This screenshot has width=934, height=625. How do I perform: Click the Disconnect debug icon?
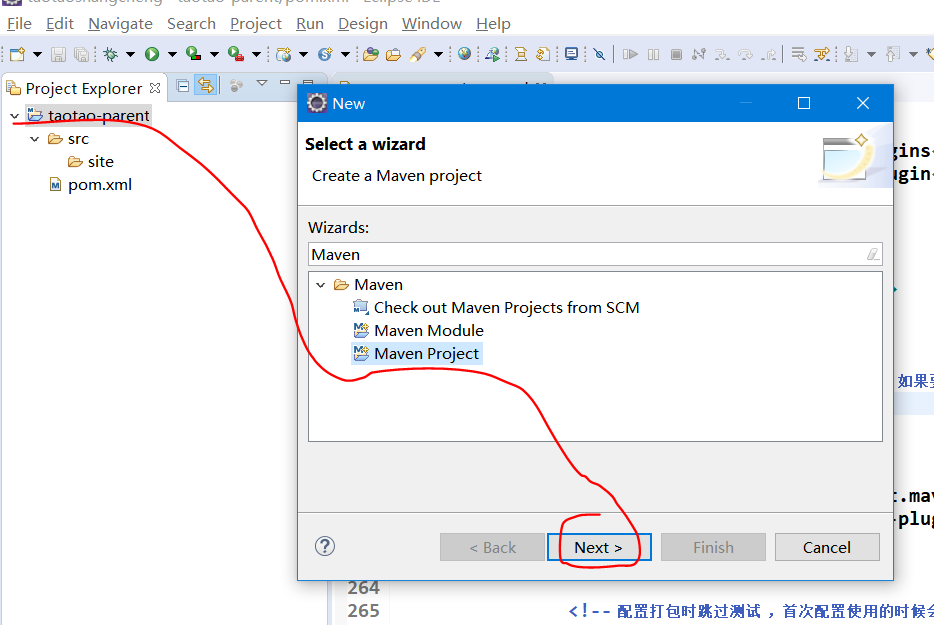coord(699,54)
